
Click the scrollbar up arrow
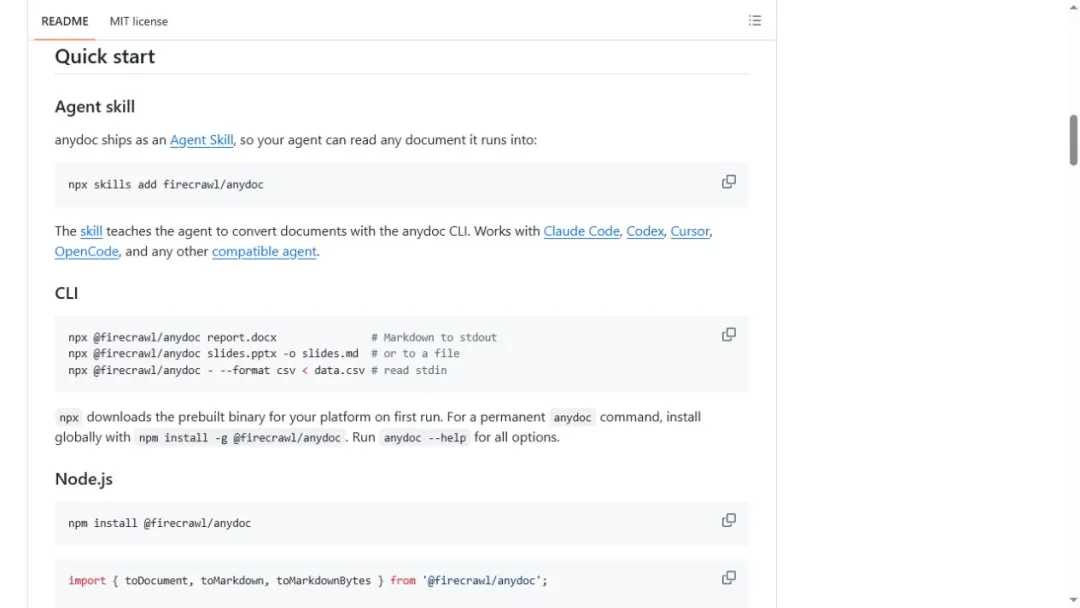click(1073, 6)
